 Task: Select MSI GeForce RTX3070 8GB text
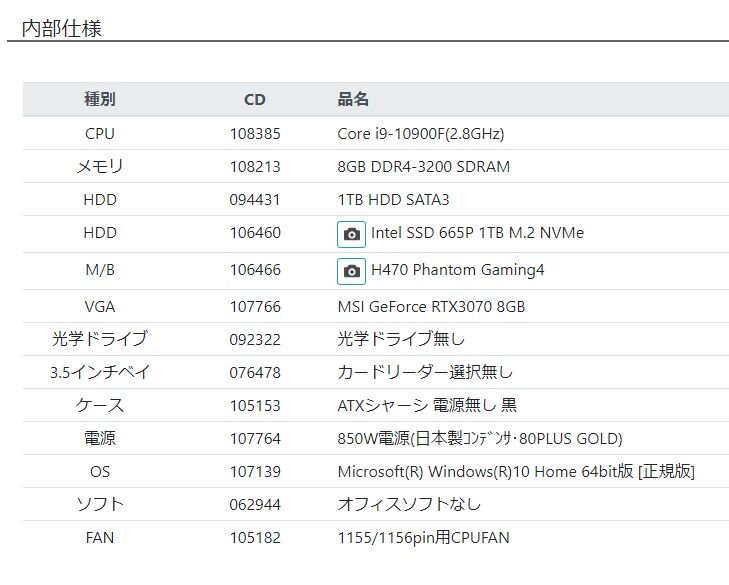(431, 307)
